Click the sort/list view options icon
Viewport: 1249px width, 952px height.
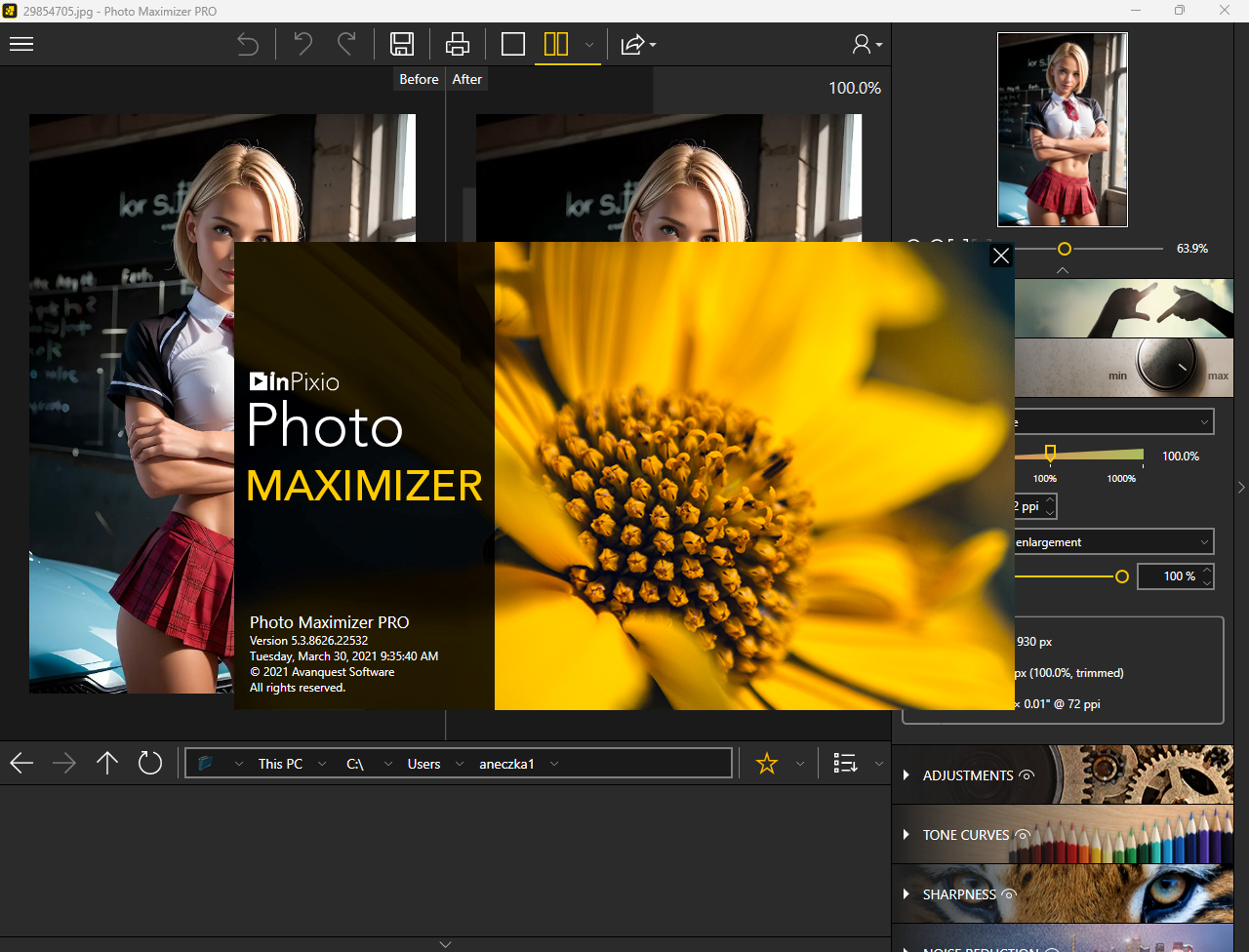click(845, 763)
